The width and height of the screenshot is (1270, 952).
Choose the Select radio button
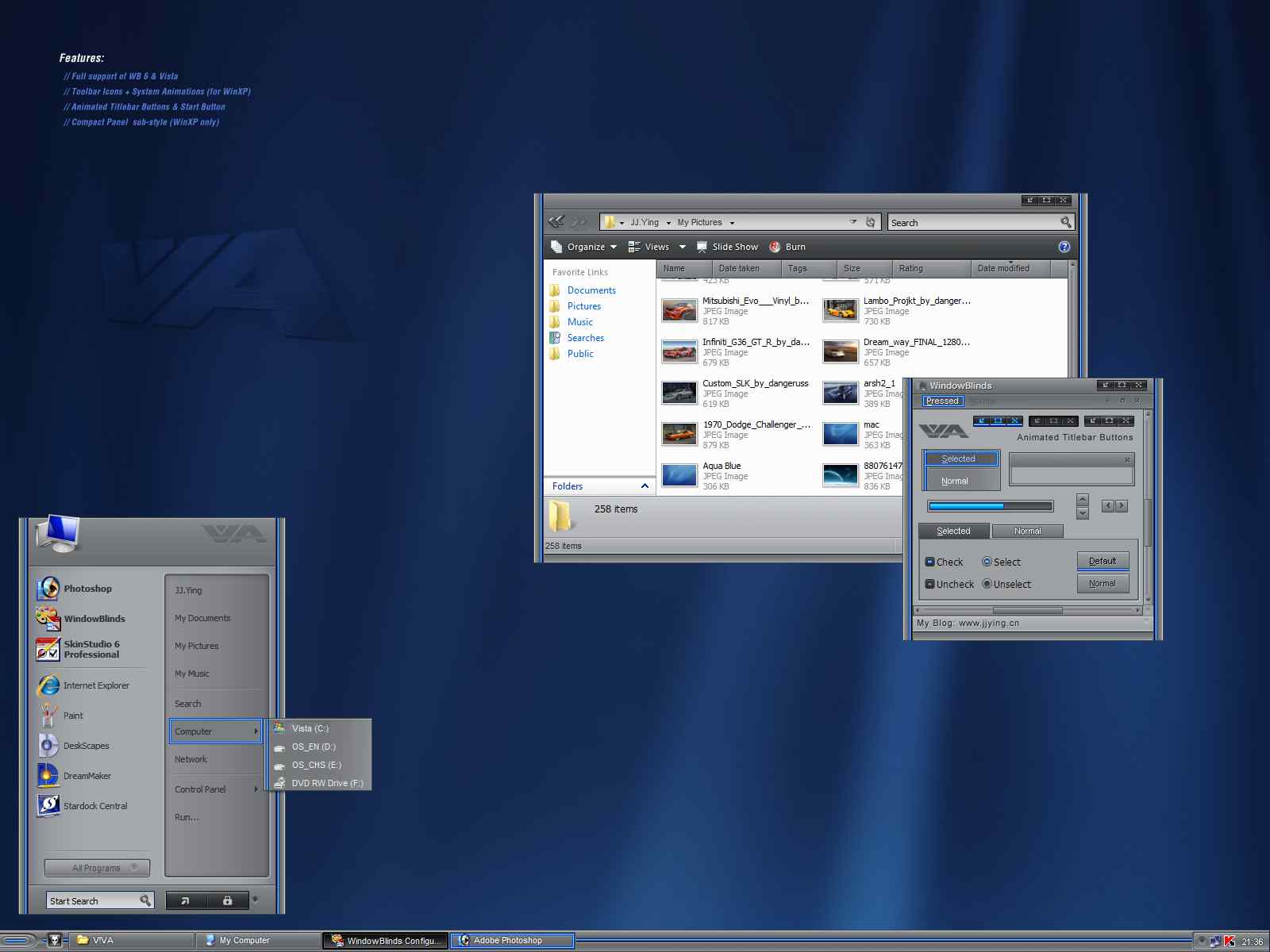point(987,562)
